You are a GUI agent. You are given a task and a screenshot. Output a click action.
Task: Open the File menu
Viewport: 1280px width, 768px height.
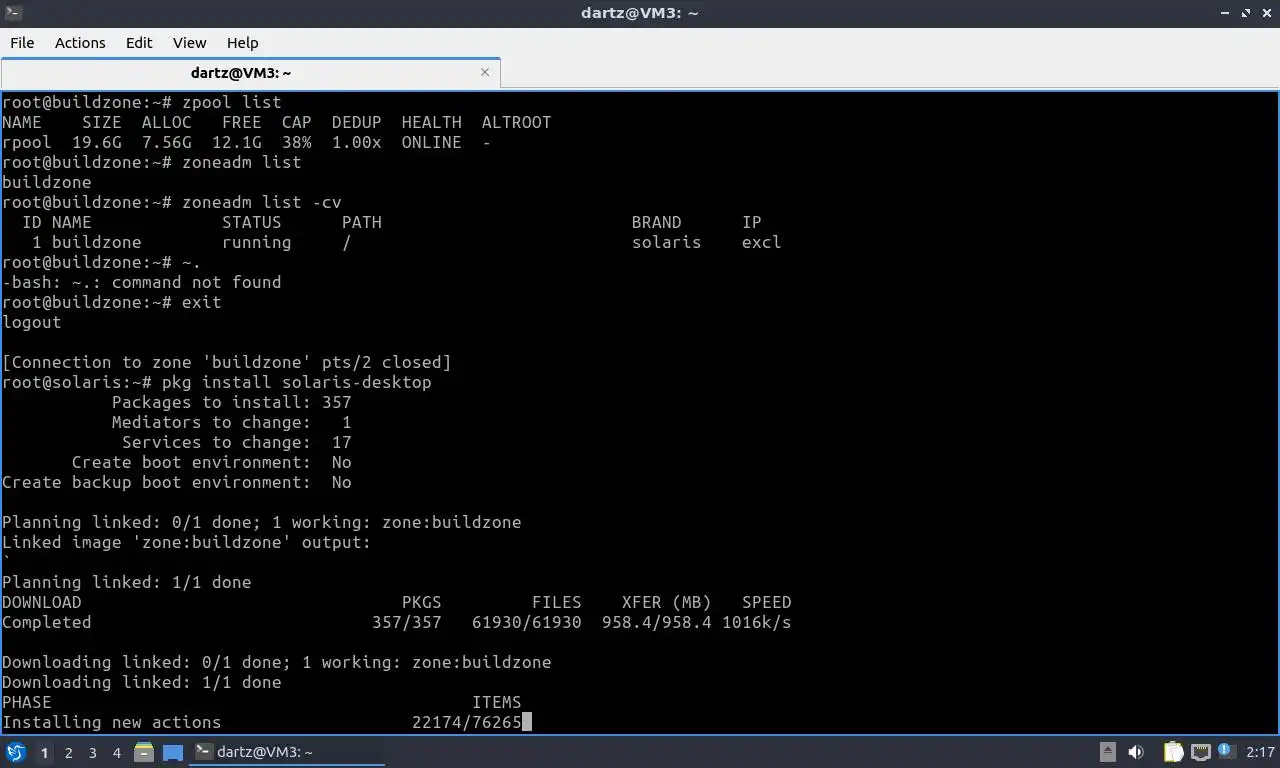[22, 42]
